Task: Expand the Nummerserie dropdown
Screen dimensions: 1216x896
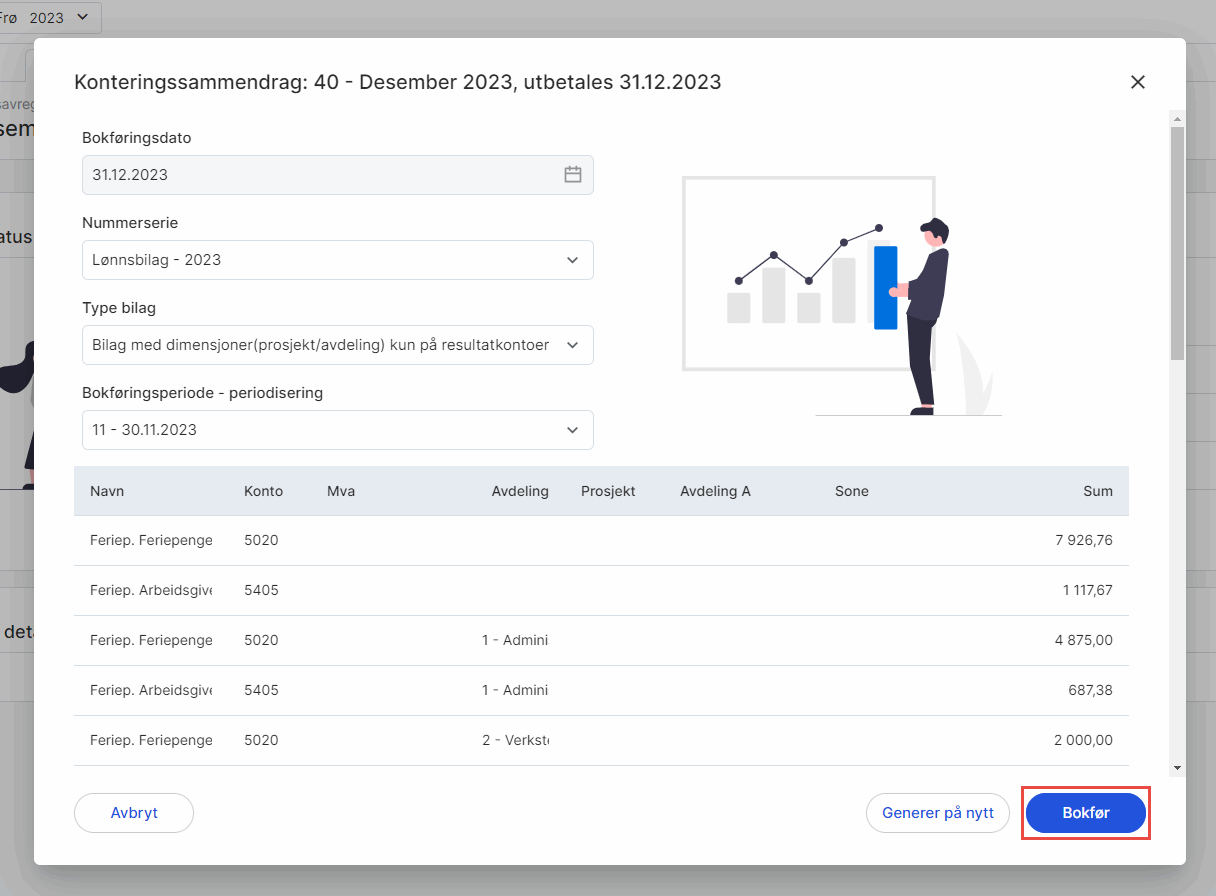Action: click(x=337, y=260)
